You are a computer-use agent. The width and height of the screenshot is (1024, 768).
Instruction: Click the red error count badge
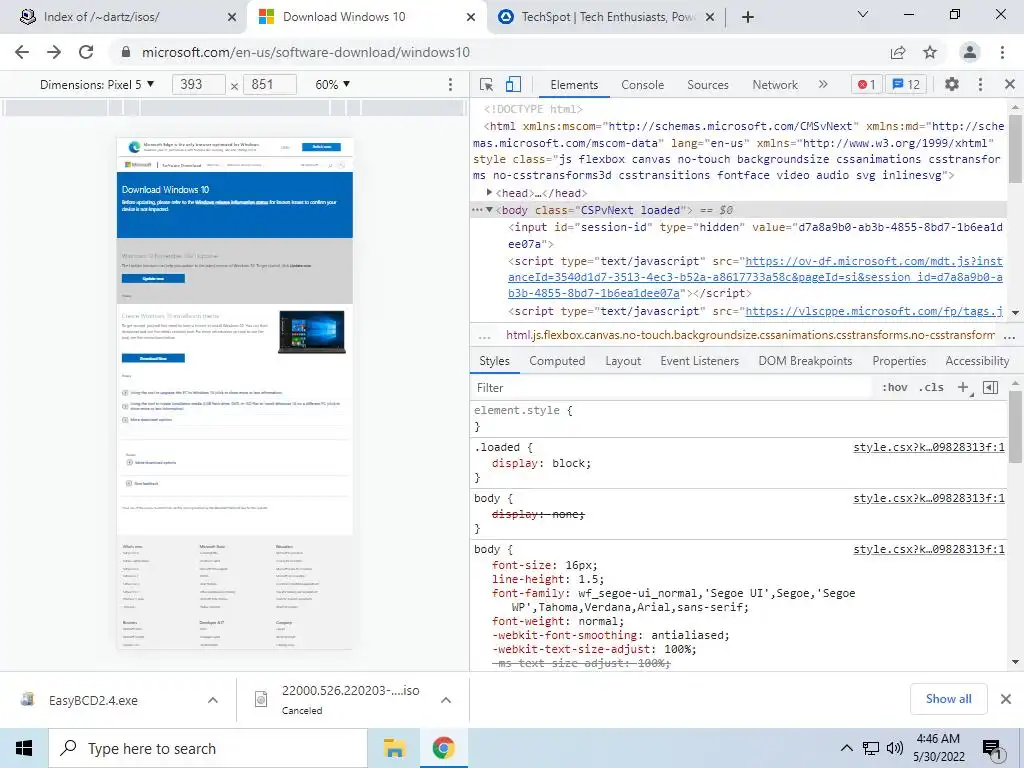click(867, 84)
